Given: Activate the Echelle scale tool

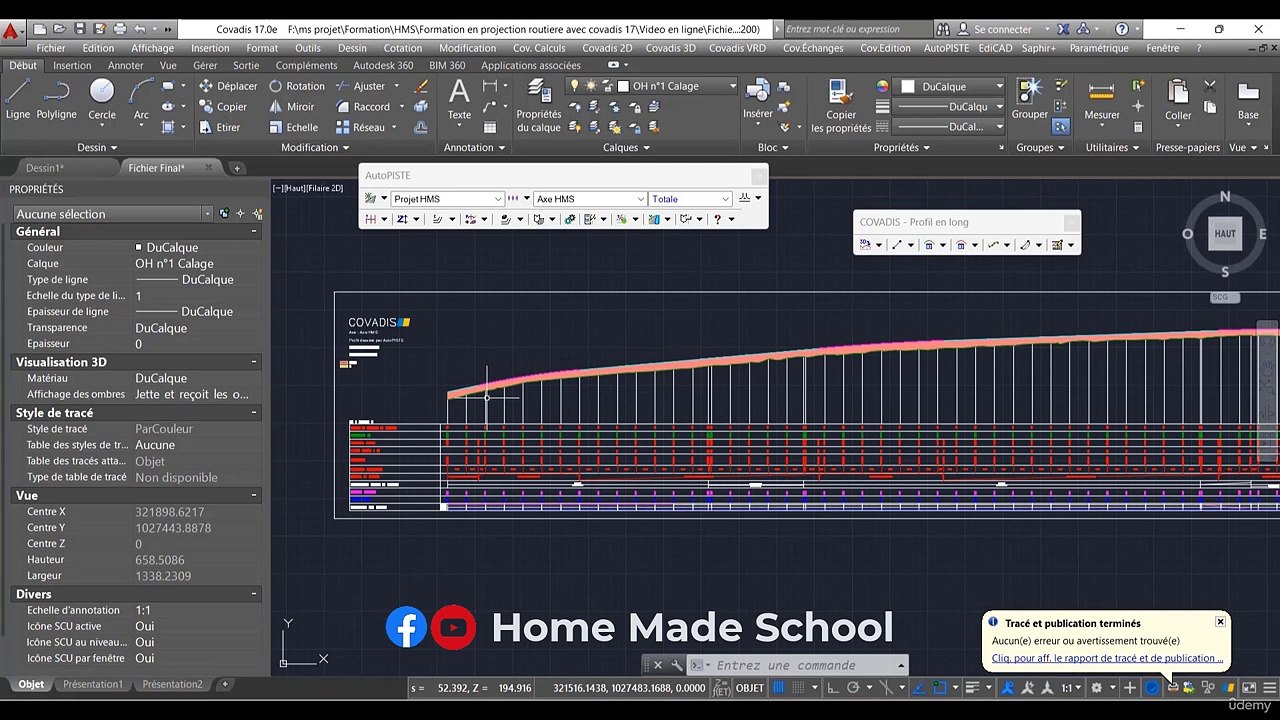Looking at the screenshot, I should click(294, 128).
